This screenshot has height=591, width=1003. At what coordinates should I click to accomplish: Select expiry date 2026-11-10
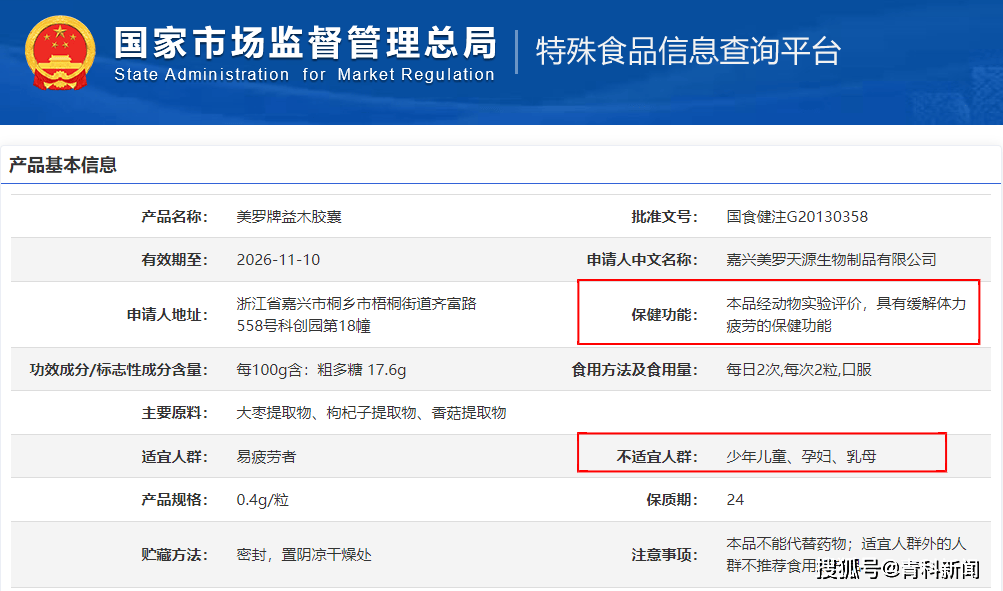(x=278, y=260)
